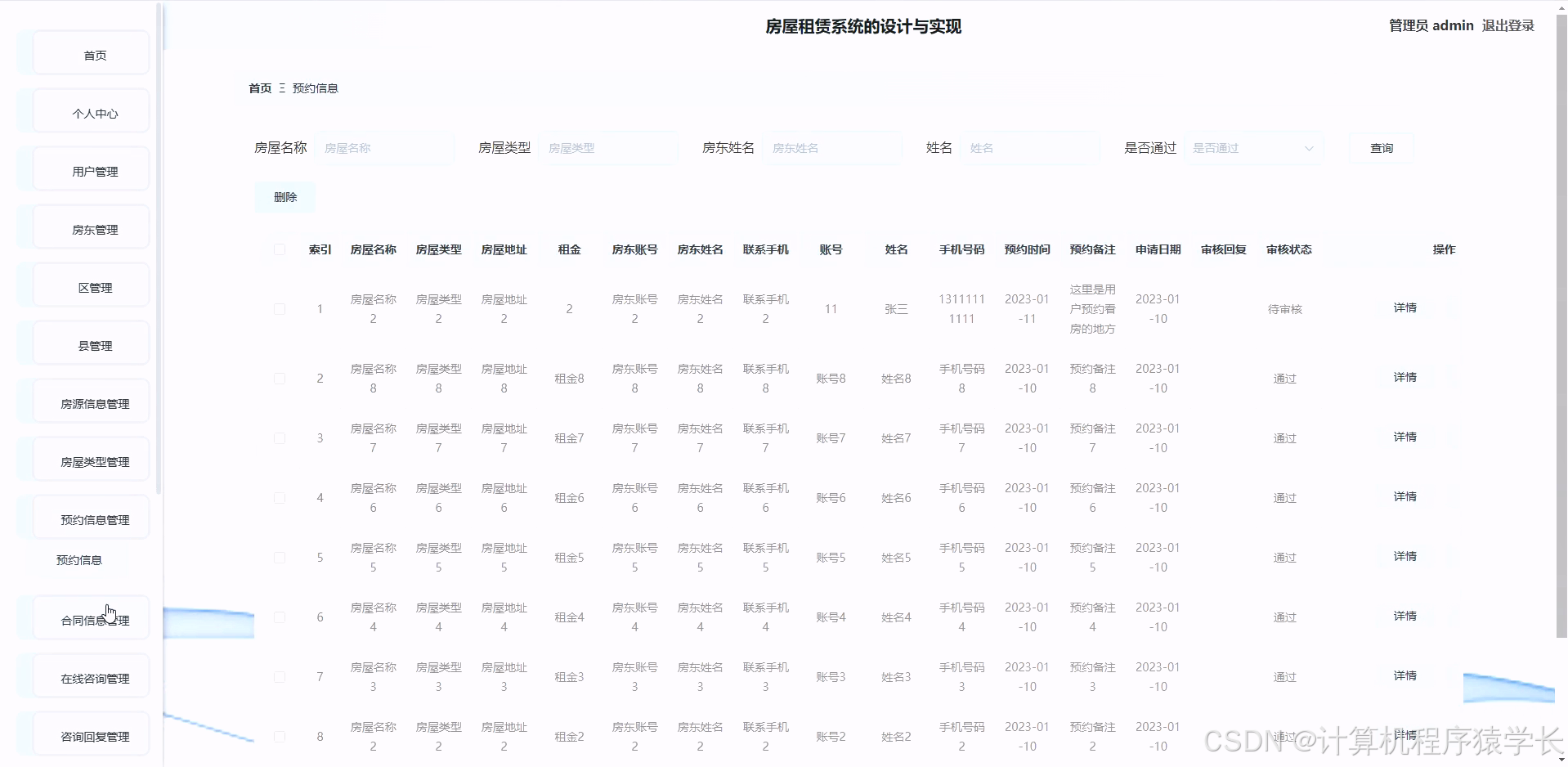The height and width of the screenshot is (767, 1568).
Task: Click into the 房屋名称 search field
Action: point(385,148)
